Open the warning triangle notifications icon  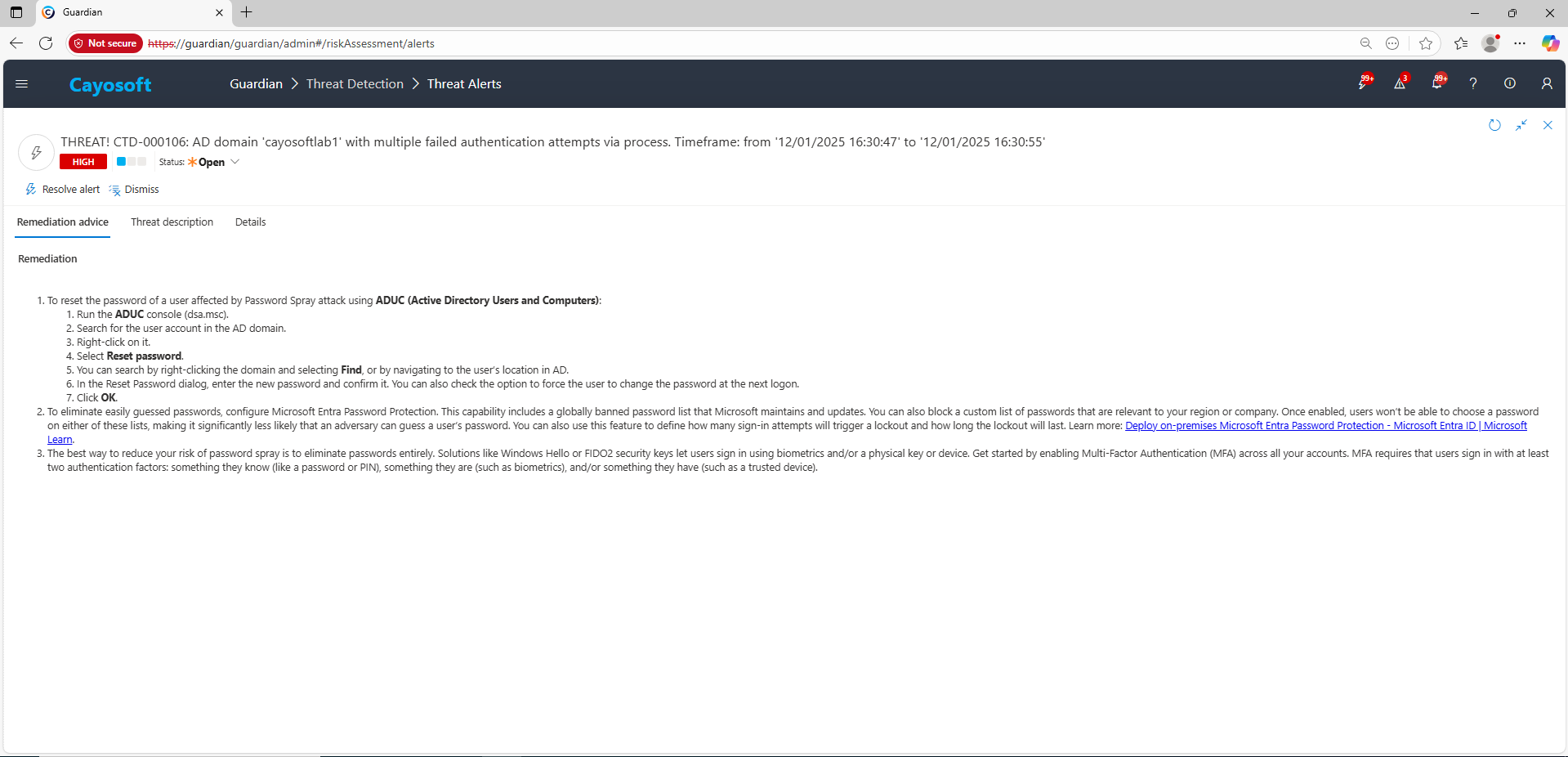1400,83
